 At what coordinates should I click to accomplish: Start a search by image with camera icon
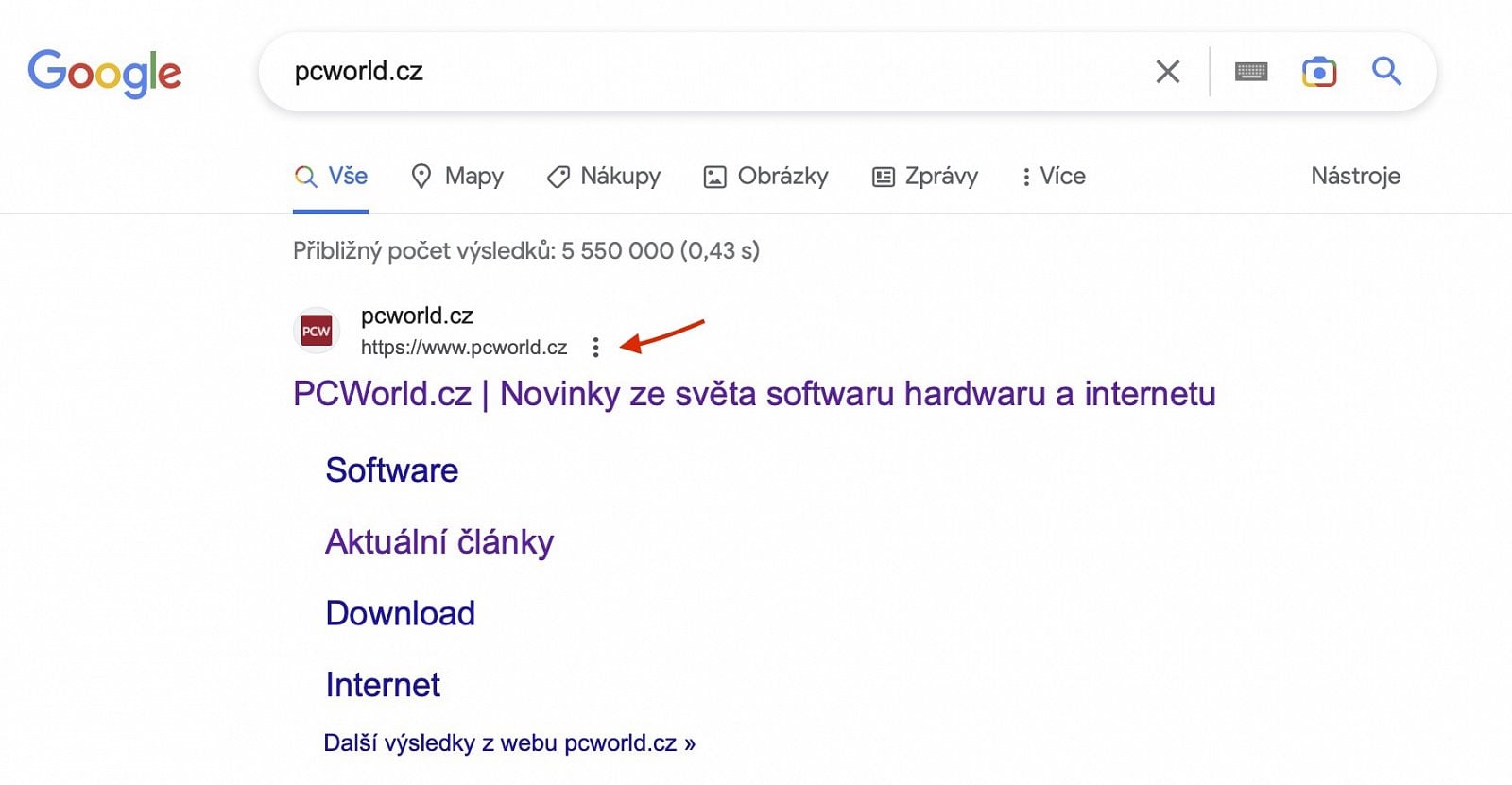1319,72
